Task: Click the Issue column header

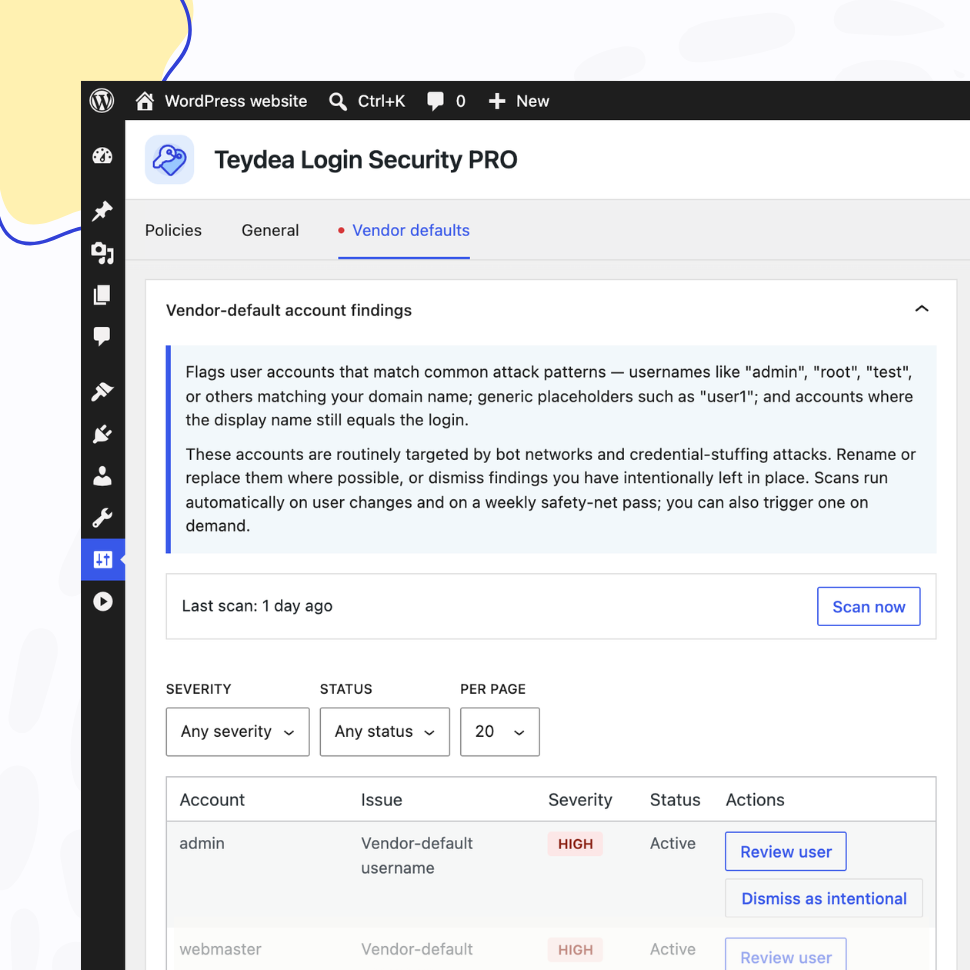Action: (382, 800)
